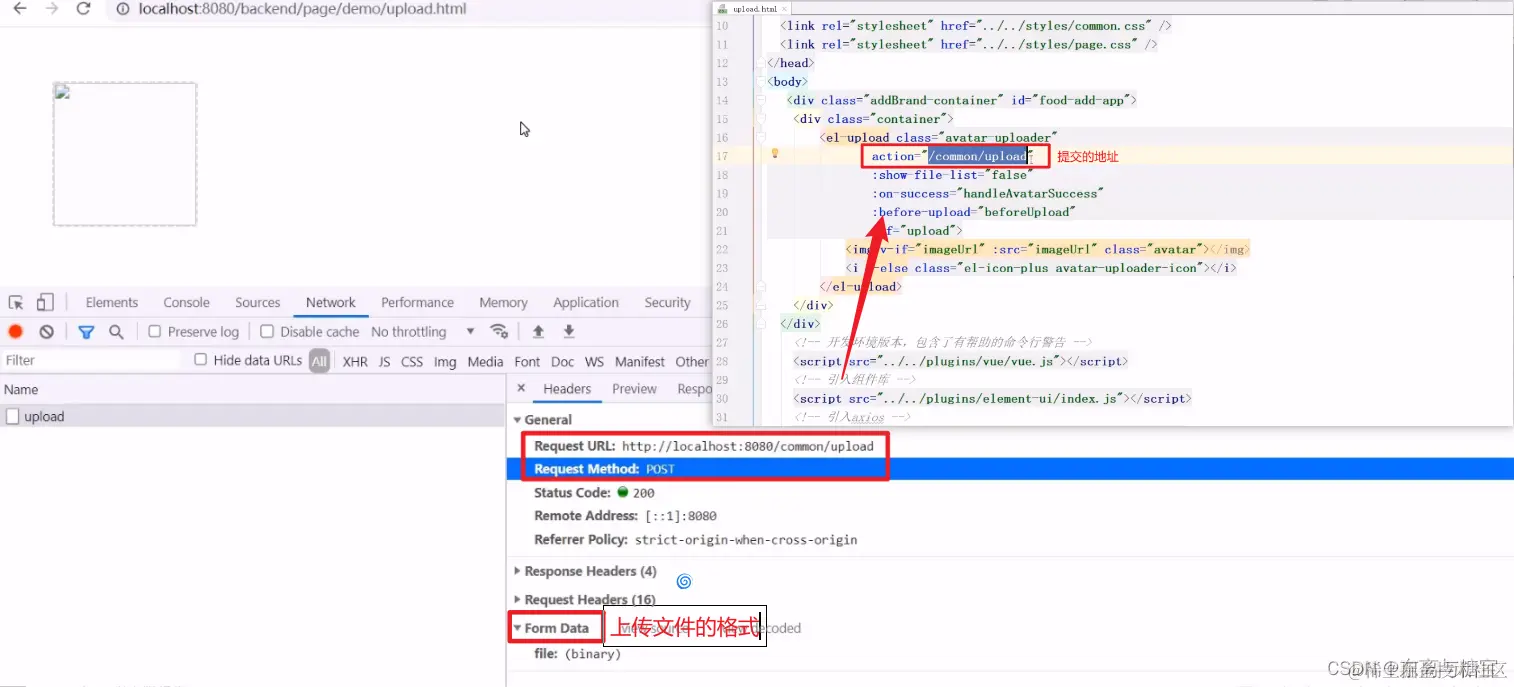Image resolution: width=1514 pixels, height=687 pixels.
Task: Click the Status Code: 200 line
Action: coord(596,493)
